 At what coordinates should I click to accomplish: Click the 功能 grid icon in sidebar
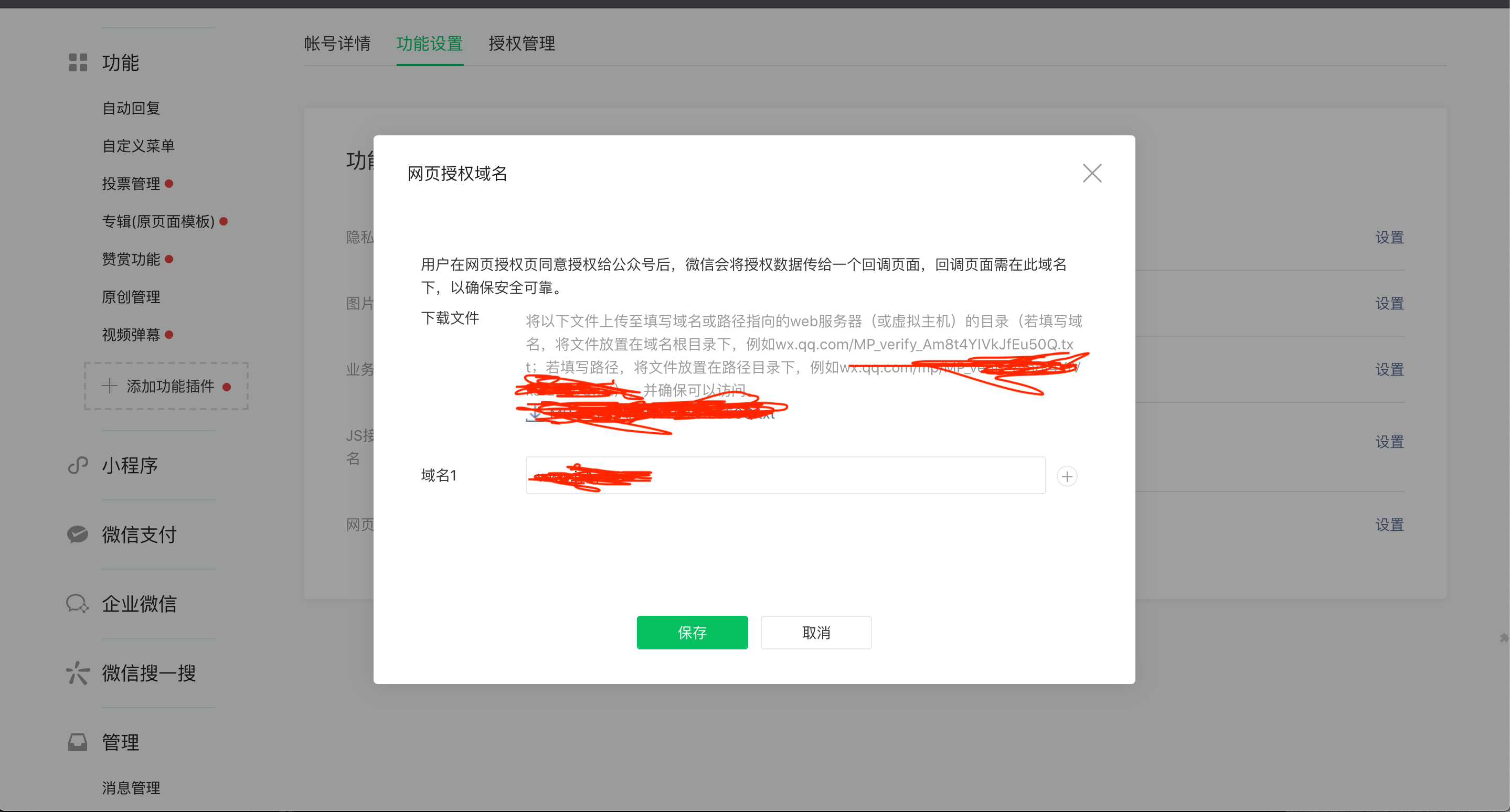pyautogui.click(x=78, y=63)
